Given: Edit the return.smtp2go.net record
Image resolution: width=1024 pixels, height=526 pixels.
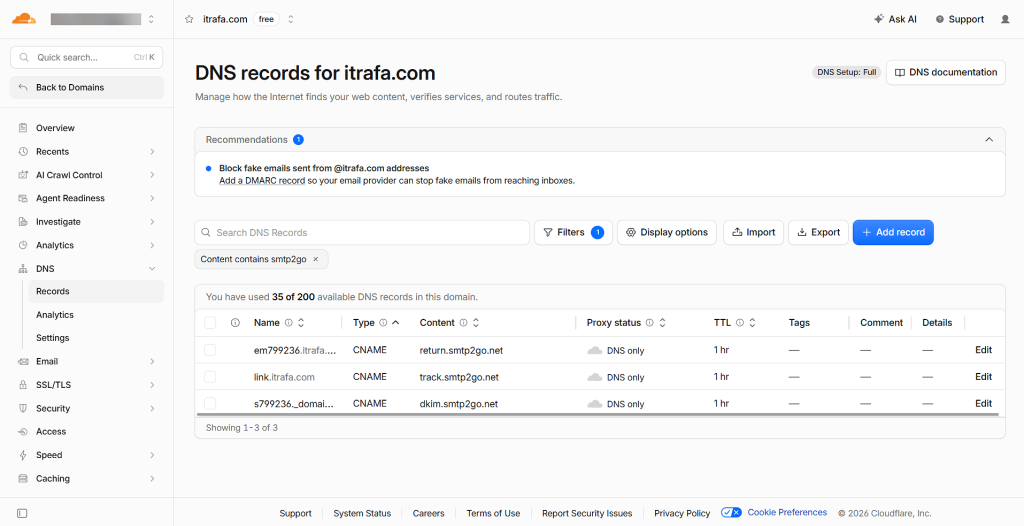Looking at the screenshot, I should (984, 350).
